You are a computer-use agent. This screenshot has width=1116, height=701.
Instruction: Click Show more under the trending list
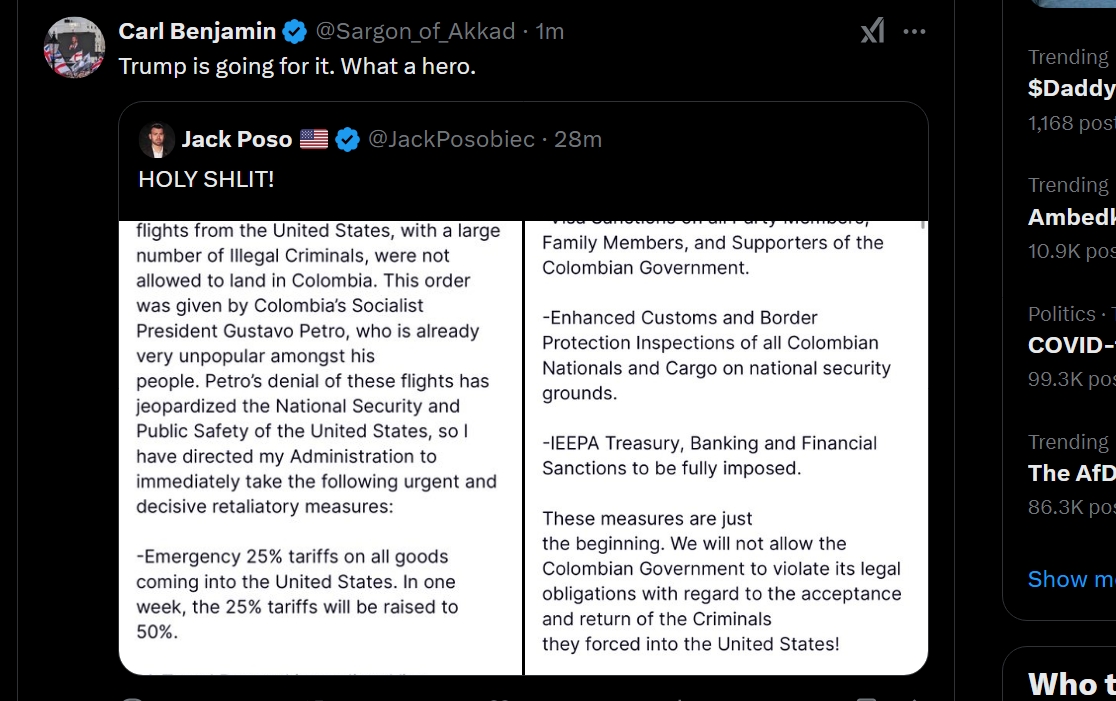(1071, 579)
